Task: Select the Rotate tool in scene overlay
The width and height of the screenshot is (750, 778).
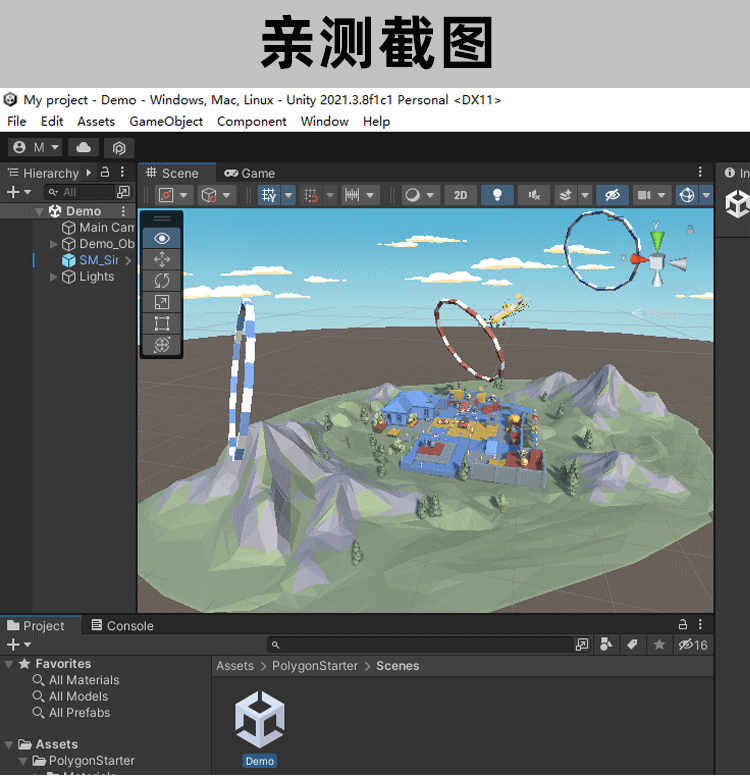Action: tap(162, 280)
